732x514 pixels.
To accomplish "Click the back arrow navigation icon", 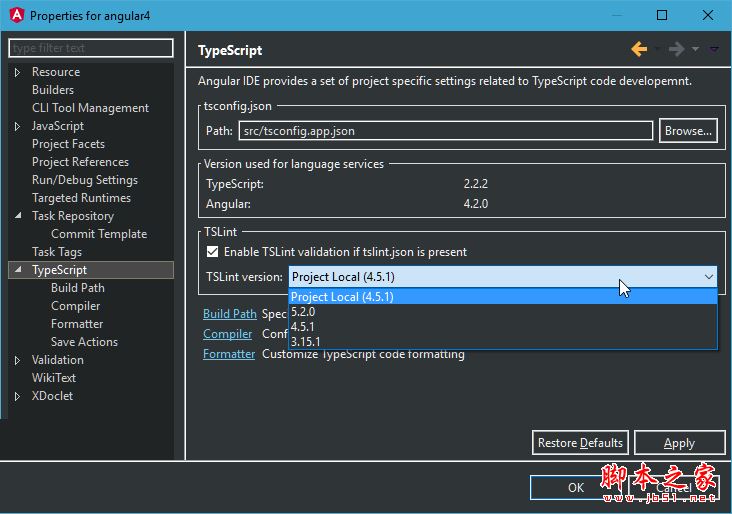I will click(639, 49).
